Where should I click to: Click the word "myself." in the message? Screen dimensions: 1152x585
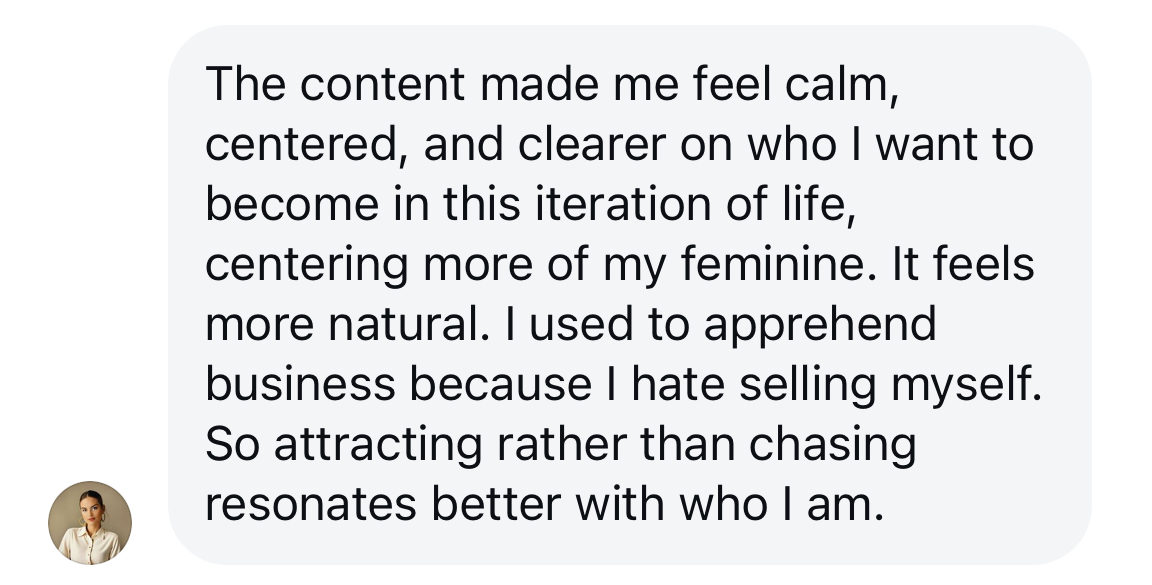coord(967,385)
